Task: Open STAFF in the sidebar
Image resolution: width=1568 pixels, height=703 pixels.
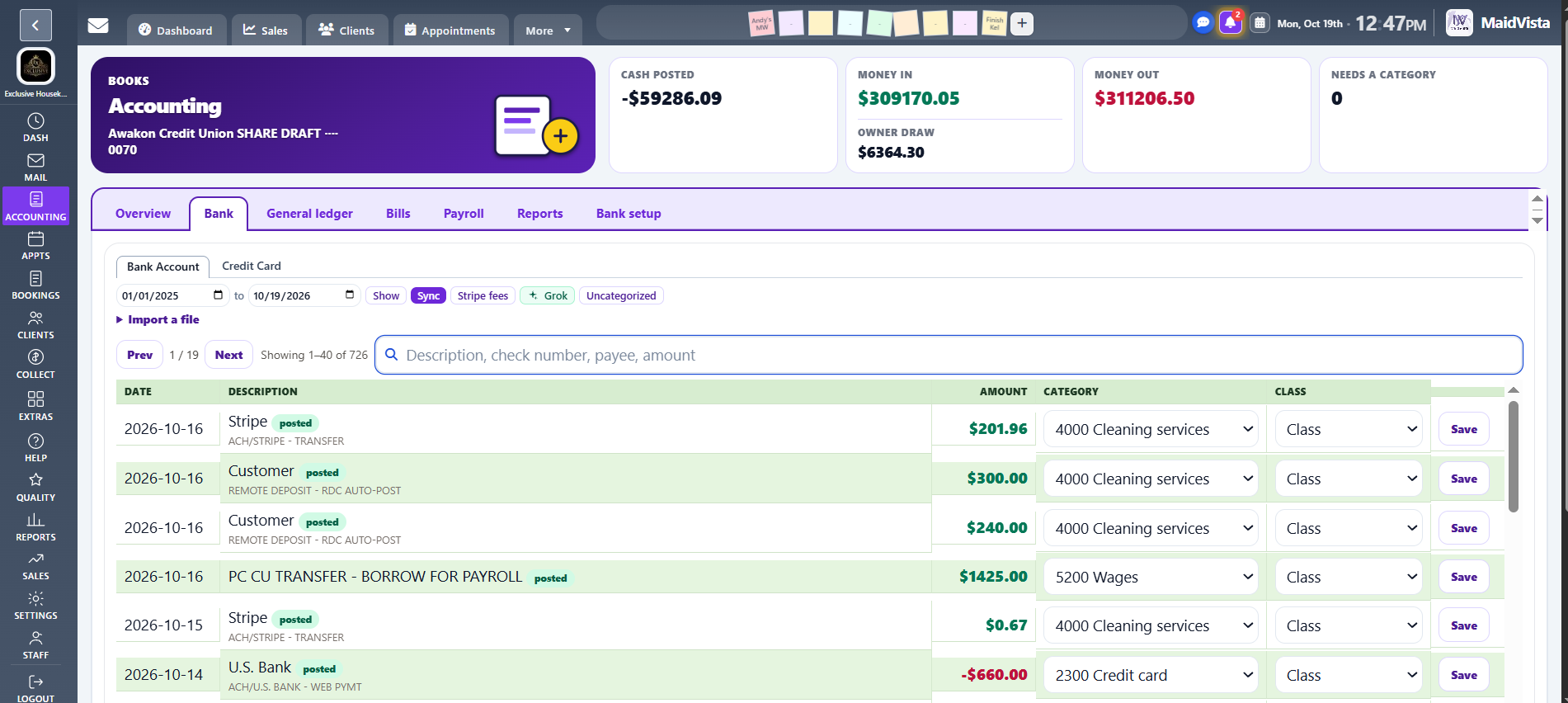Action: coord(35,644)
